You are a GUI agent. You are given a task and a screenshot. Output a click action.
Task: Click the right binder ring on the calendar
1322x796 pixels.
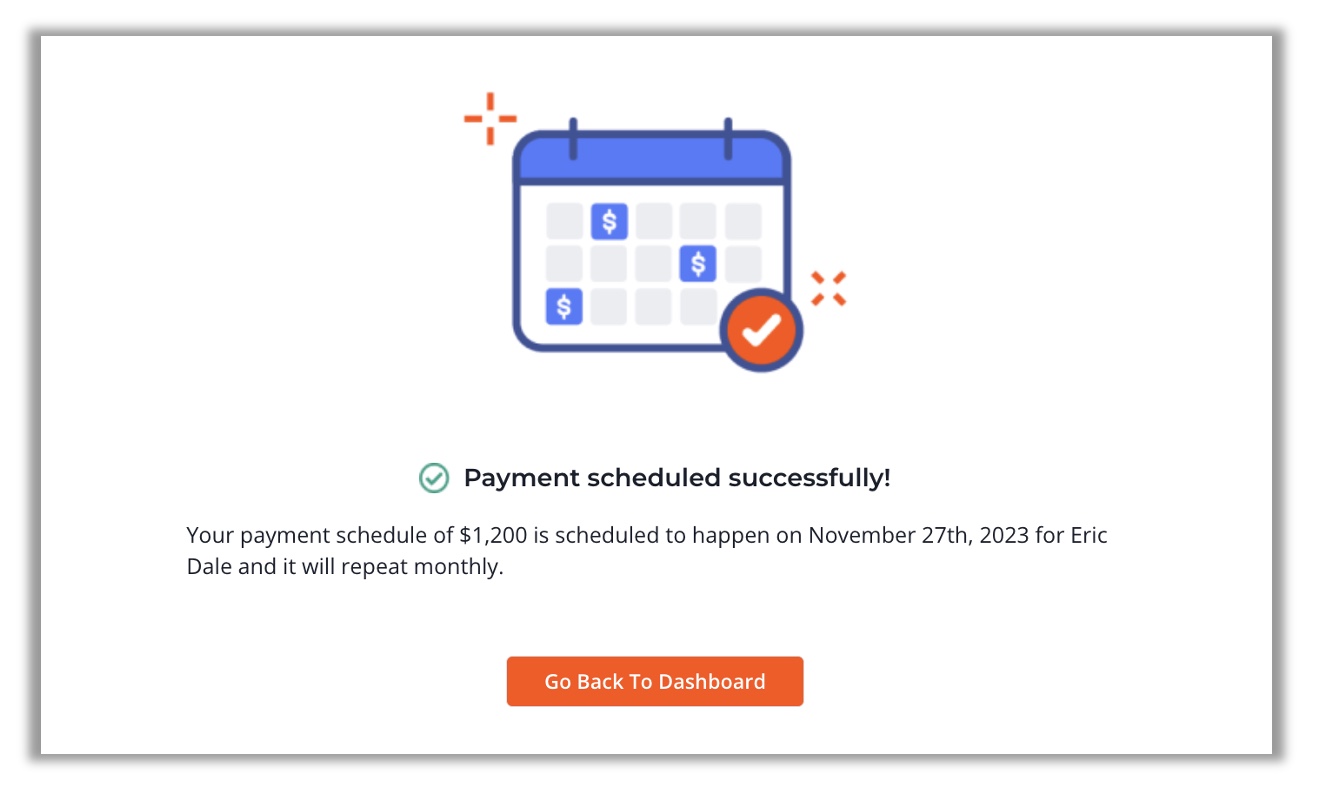click(x=728, y=139)
